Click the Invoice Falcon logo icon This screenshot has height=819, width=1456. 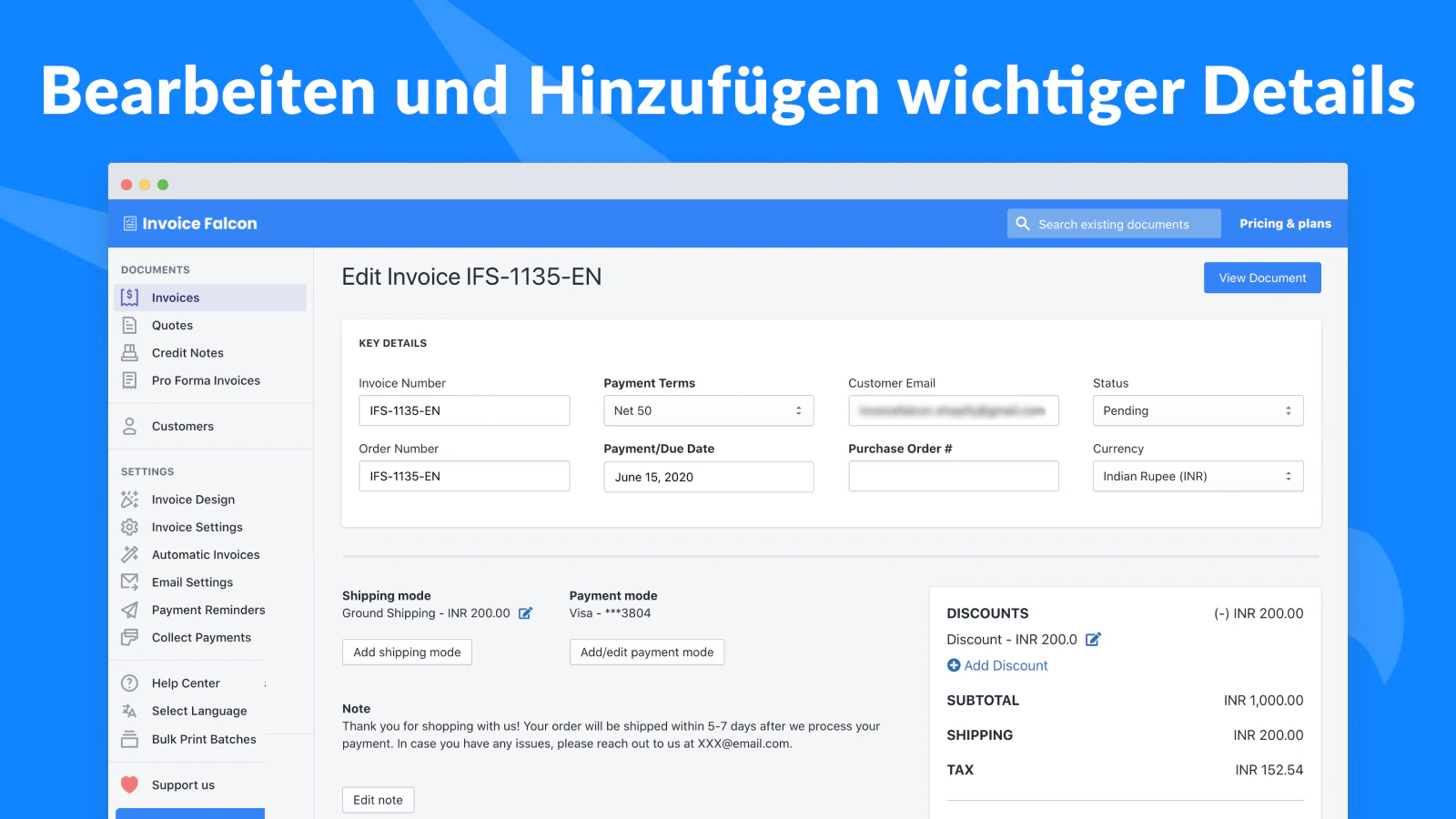tap(130, 224)
